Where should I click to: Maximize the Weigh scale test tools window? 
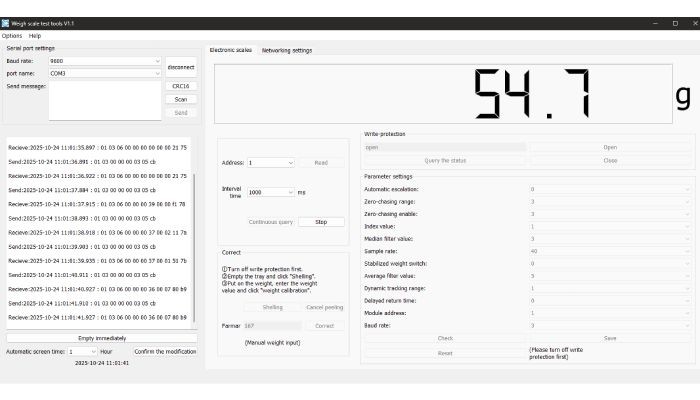(675, 23)
